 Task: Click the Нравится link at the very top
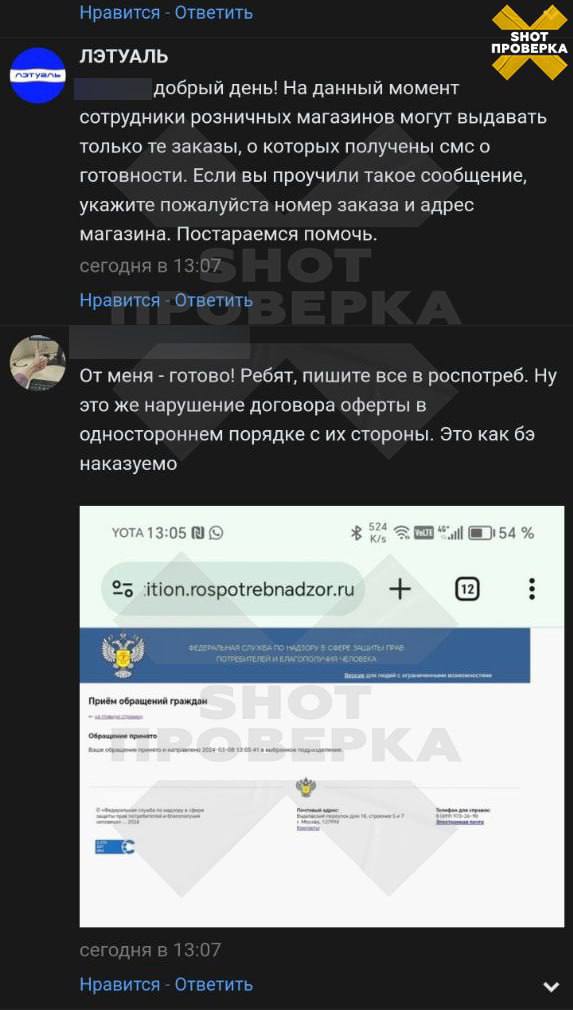[x=120, y=12]
